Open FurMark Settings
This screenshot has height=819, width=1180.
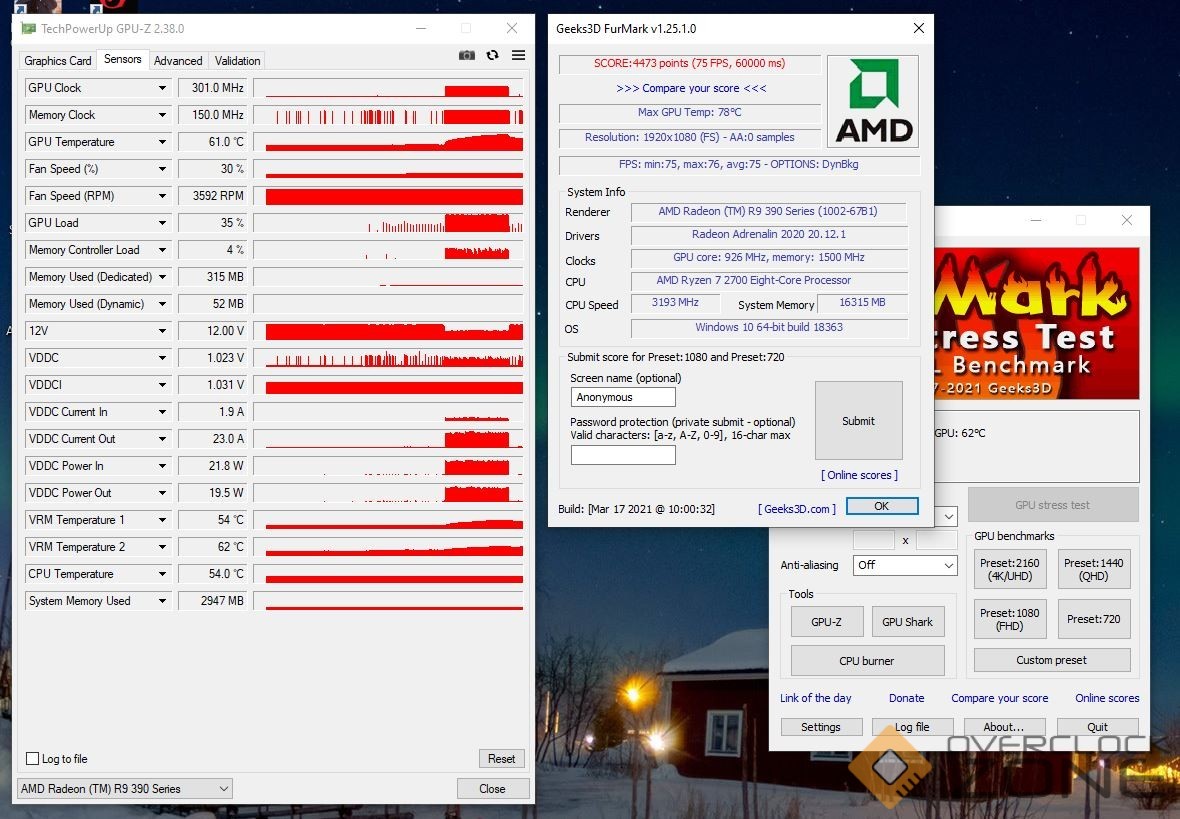(x=820, y=727)
